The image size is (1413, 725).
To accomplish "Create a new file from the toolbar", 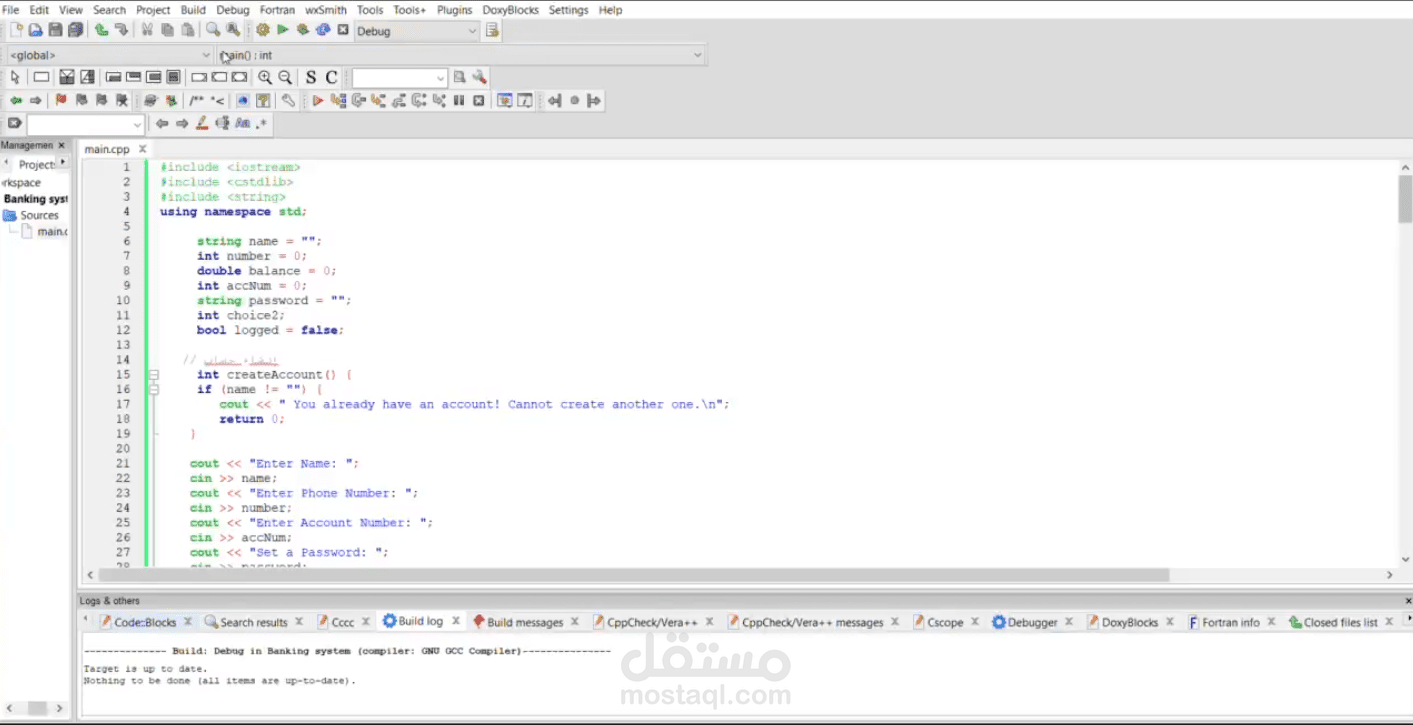I will [x=16, y=30].
